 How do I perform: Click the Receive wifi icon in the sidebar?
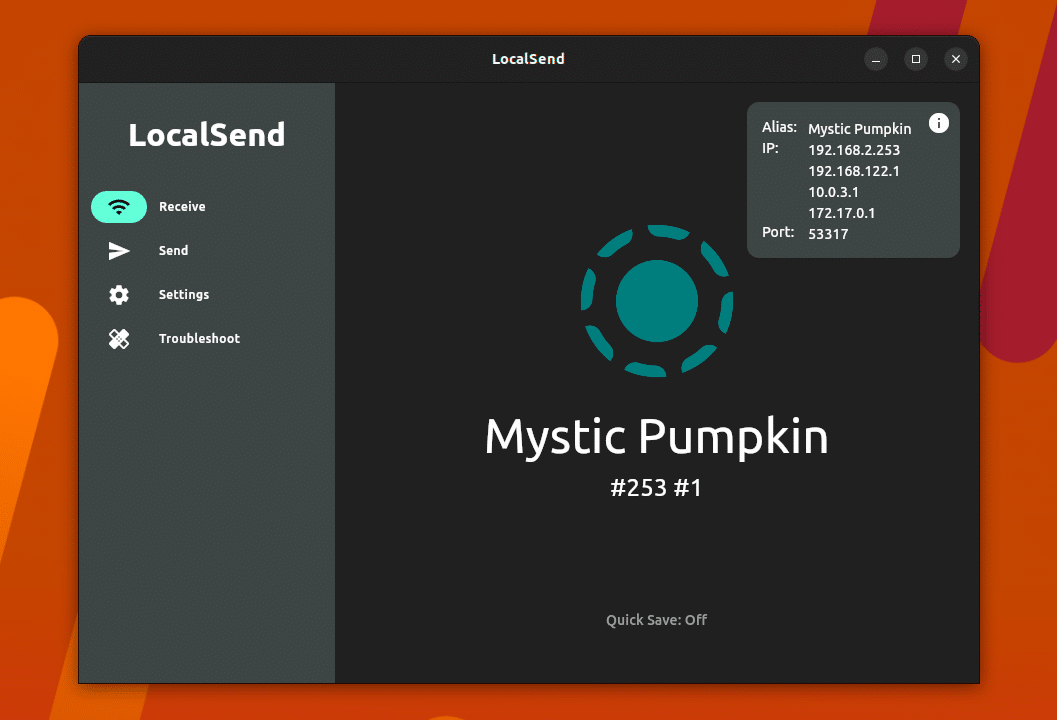(119, 207)
